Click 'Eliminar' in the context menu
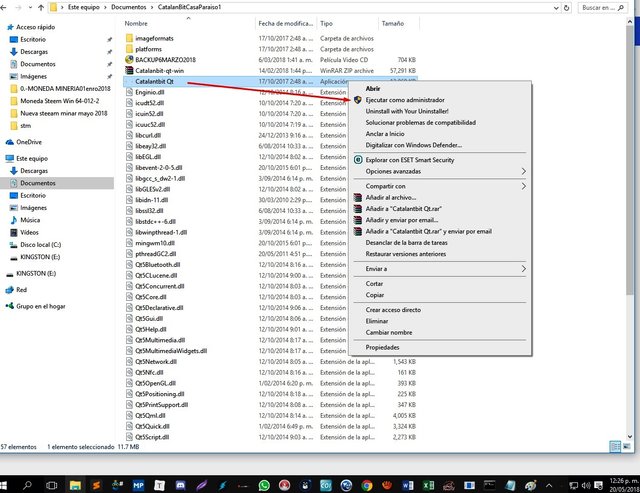 click(377, 321)
